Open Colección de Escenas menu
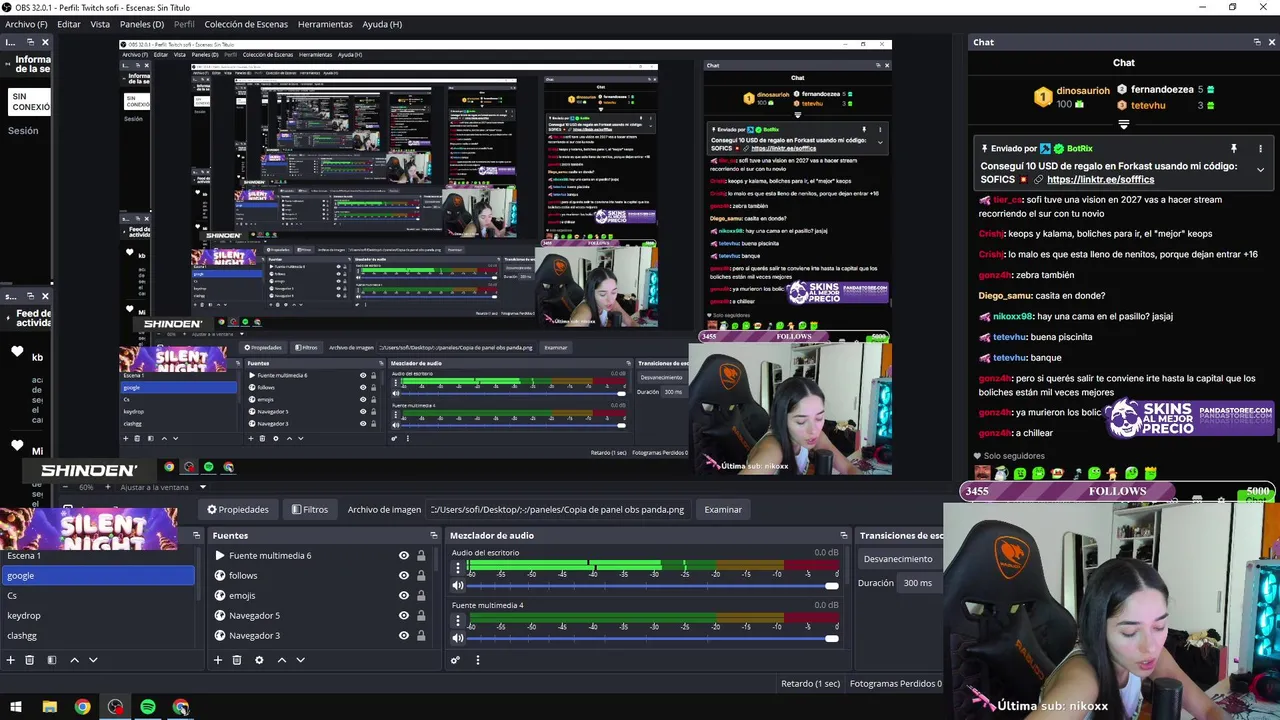This screenshot has height=720, width=1280. (x=246, y=24)
